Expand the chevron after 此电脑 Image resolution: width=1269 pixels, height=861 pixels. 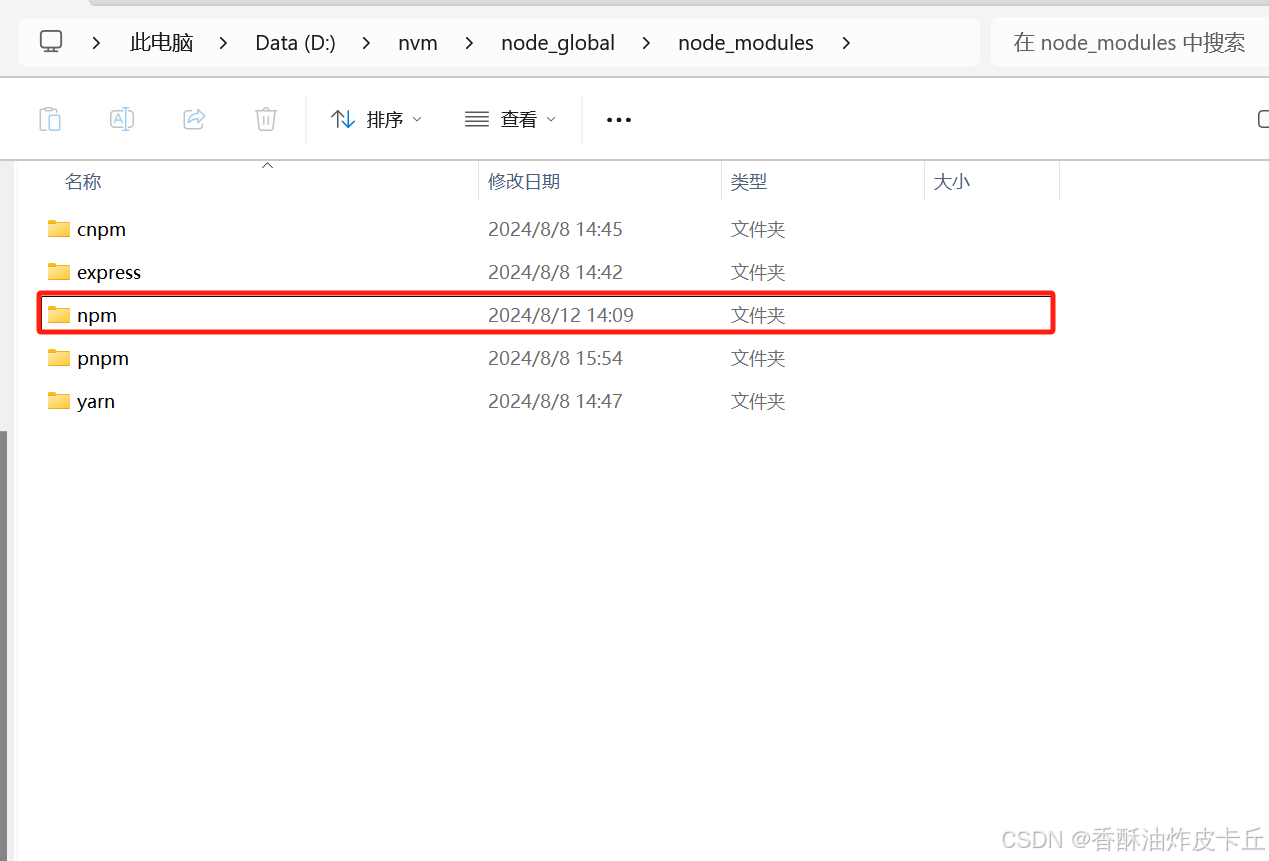224,43
